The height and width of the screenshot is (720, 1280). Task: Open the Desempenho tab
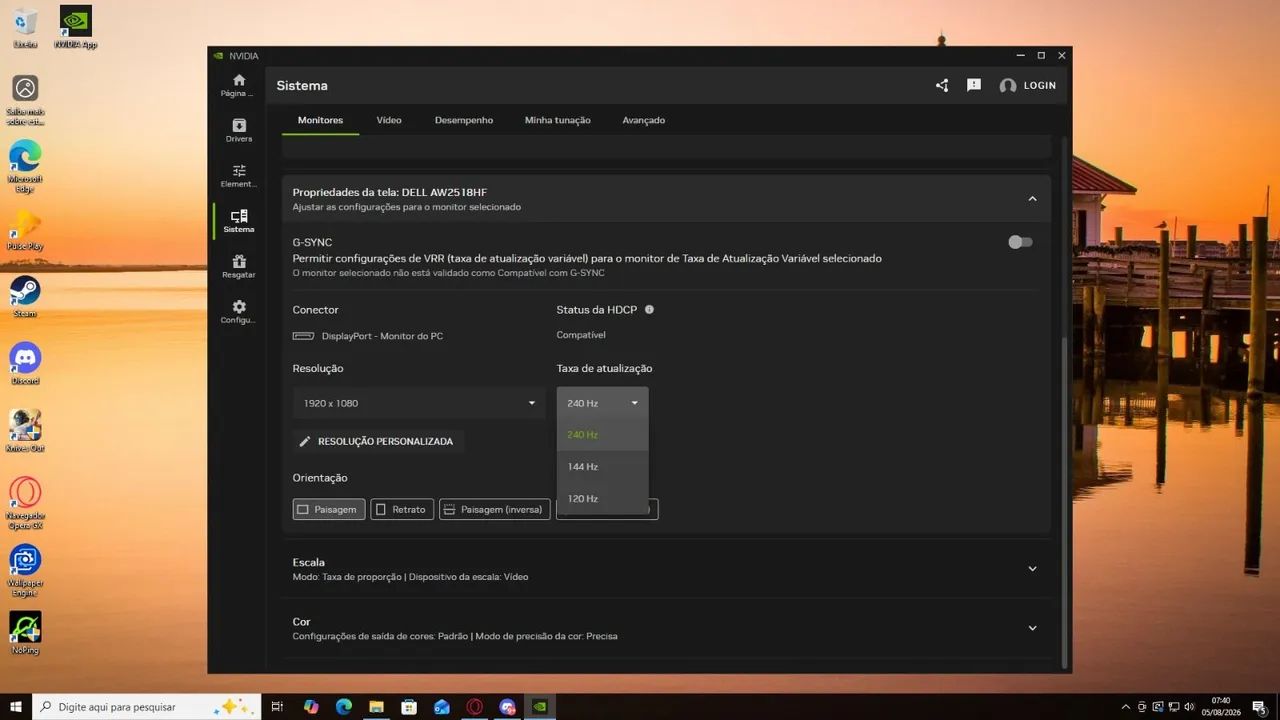tap(464, 120)
